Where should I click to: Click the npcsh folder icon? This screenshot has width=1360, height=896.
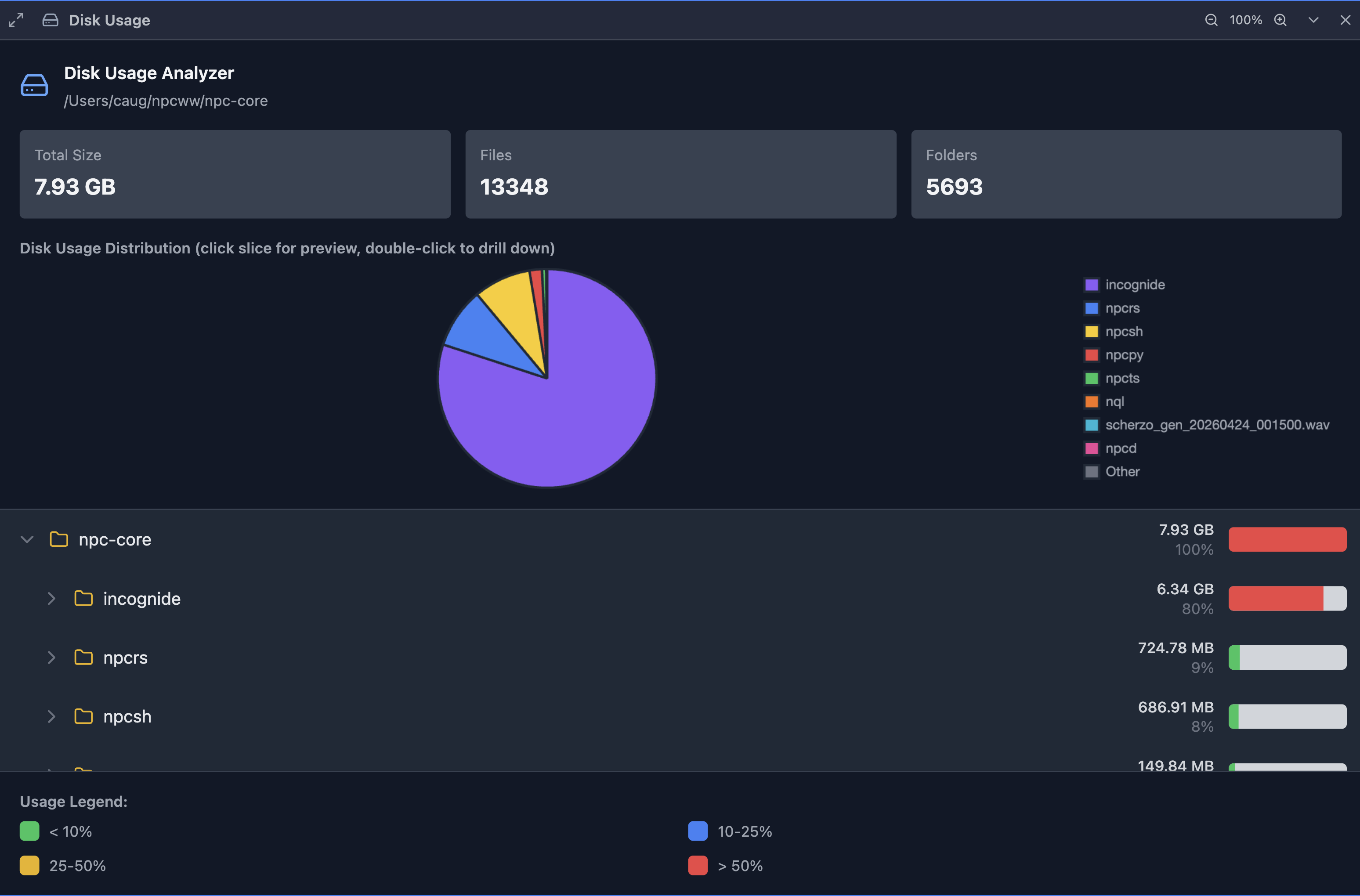coord(83,716)
